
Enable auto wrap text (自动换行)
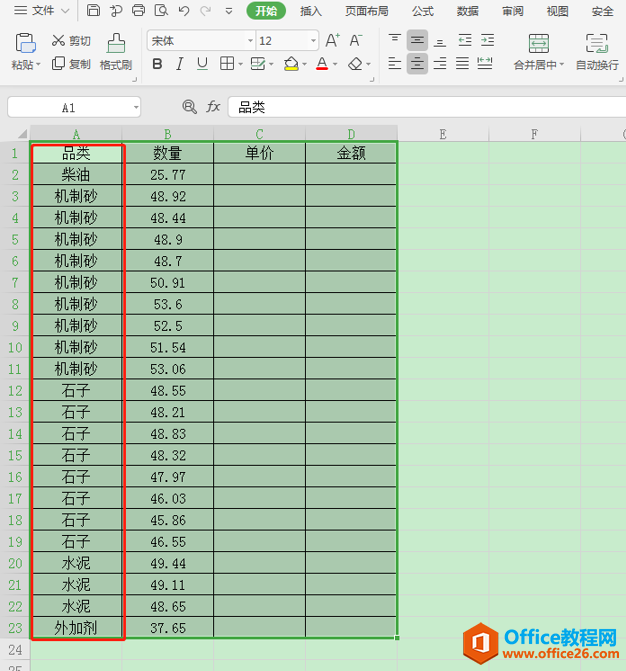[597, 52]
